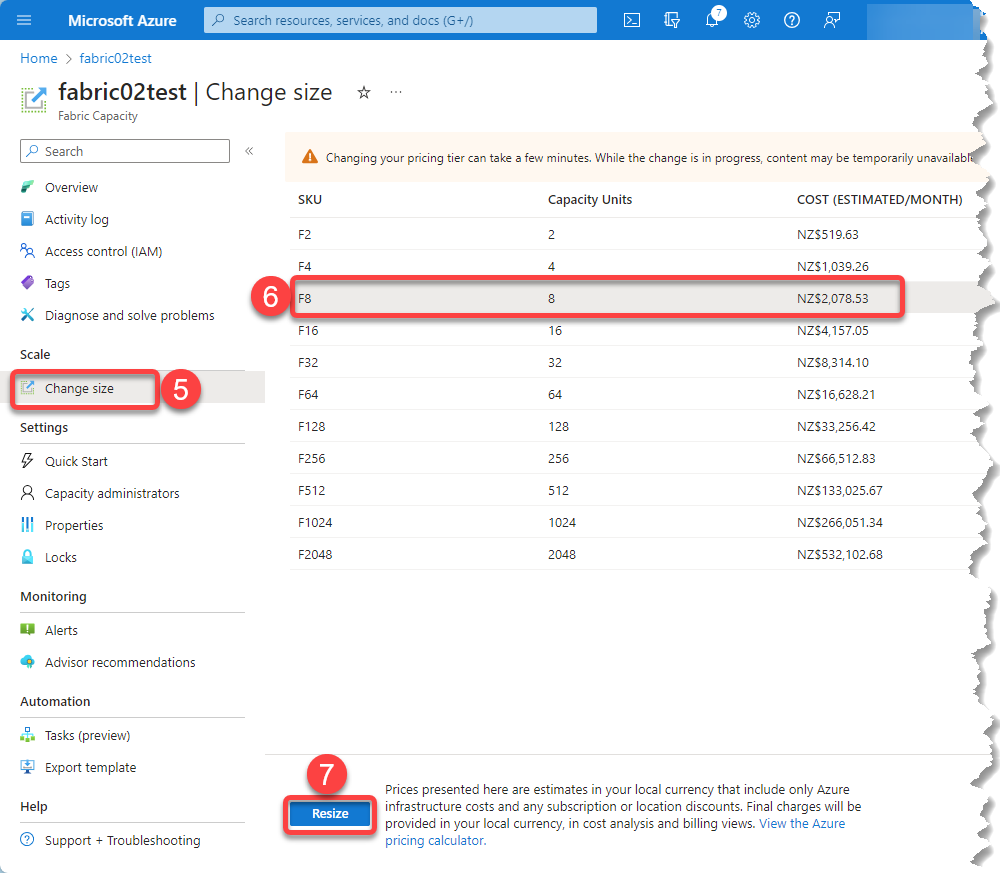The height and width of the screenshot is (873, 1000).
Task: Open Feedback icon in top bar
Action: coord(832,20)
